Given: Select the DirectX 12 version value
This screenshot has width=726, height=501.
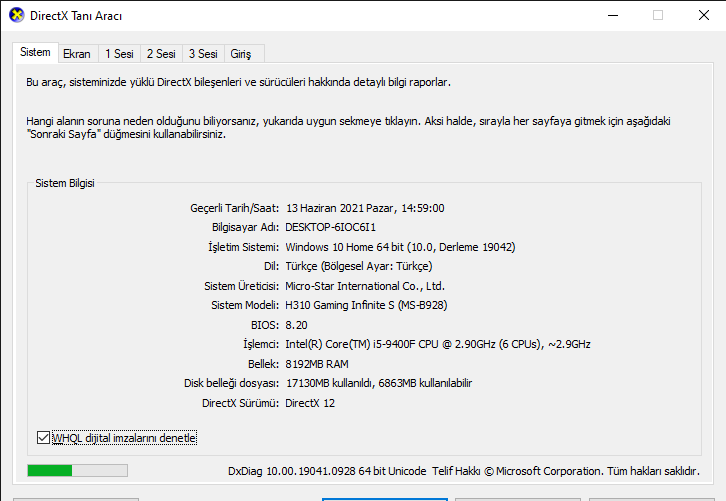Looking at the screenshot, I should tap(310, 403).
